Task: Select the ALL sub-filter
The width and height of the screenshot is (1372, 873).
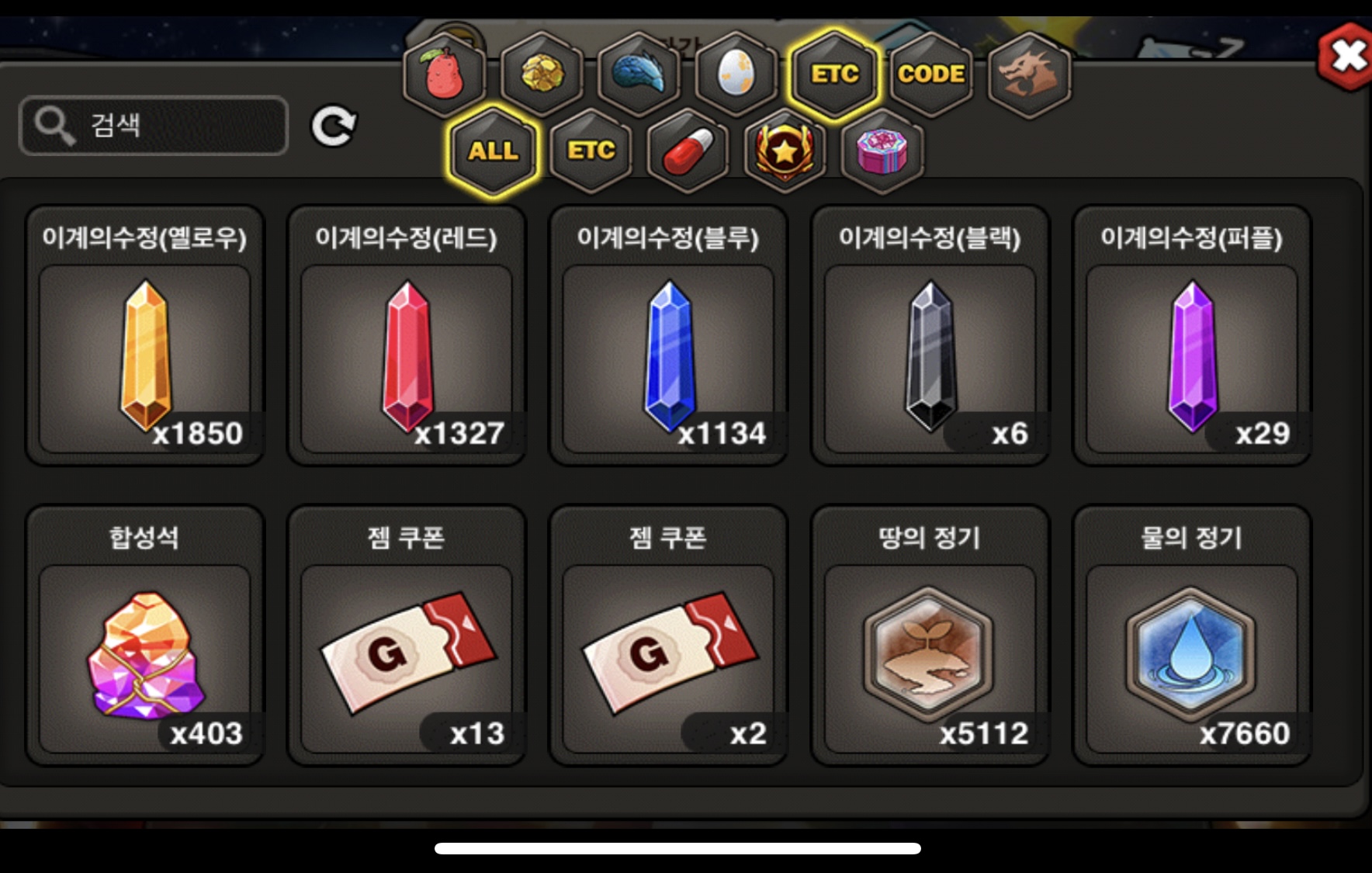Action: pos(494,151)
